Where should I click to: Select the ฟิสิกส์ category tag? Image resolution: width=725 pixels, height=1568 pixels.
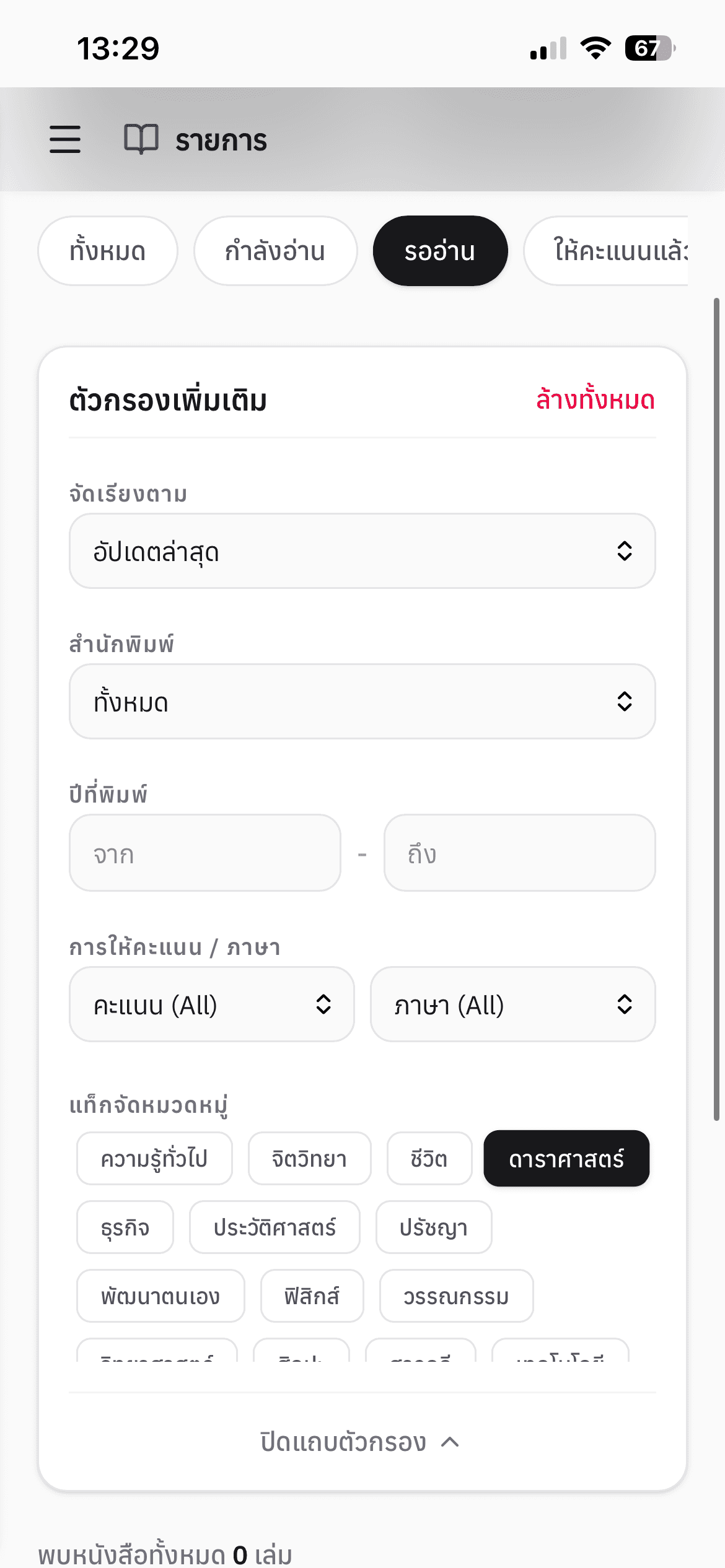coord(312,1296)
